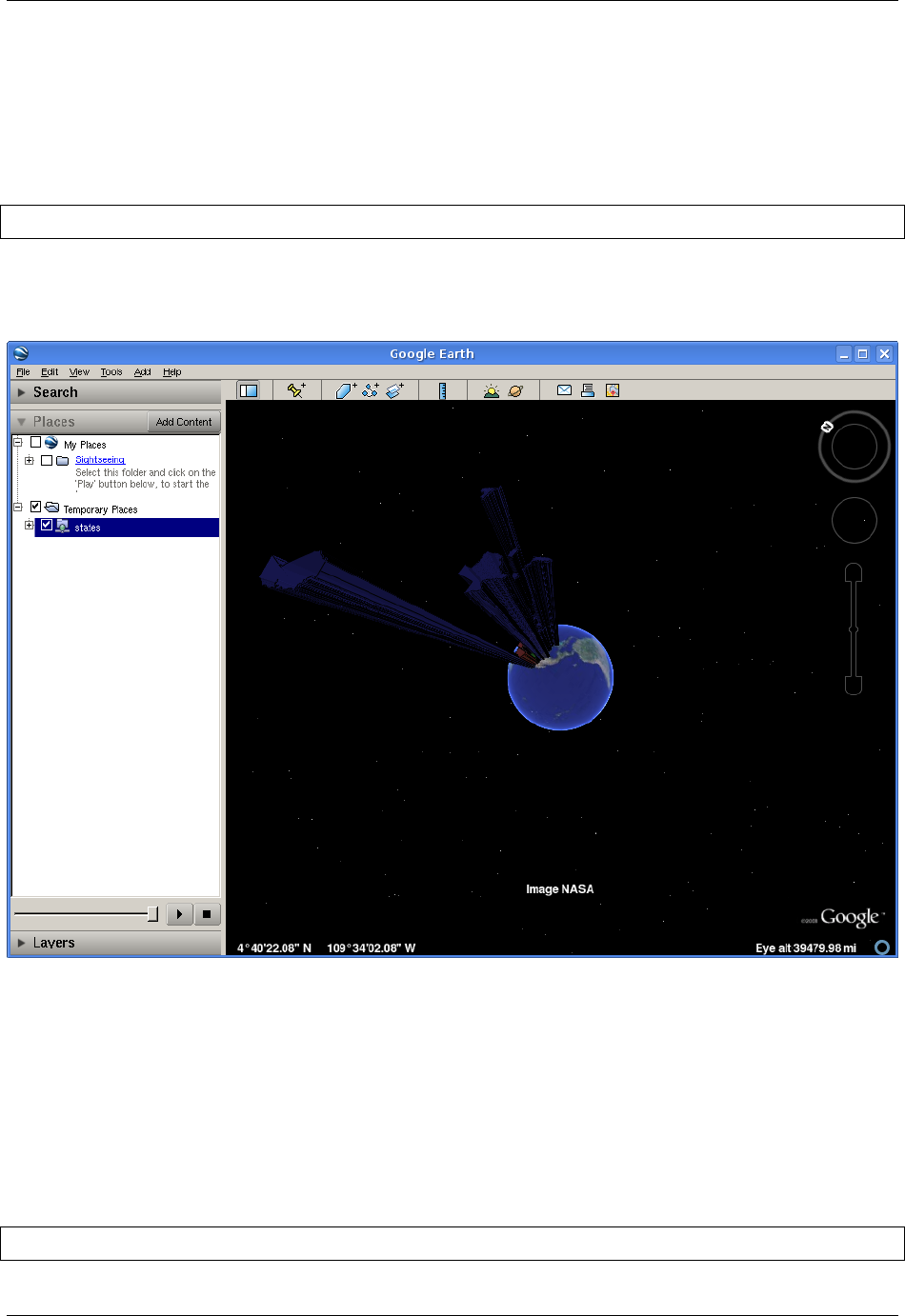Click the Add Content button
This screenshot has width=905, height=1316.
point(184,422)
